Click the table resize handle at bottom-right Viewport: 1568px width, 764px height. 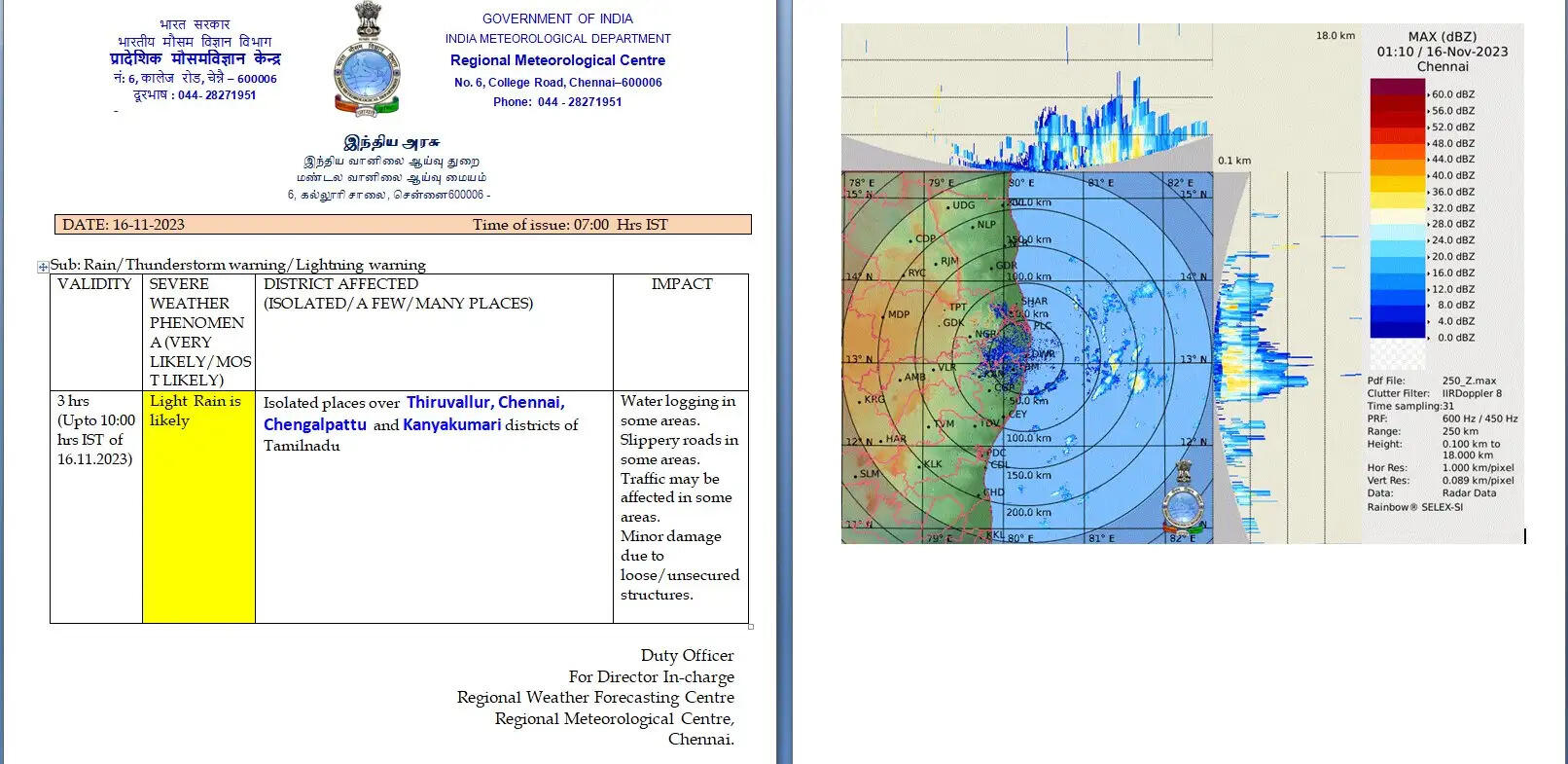pos(750,627)
